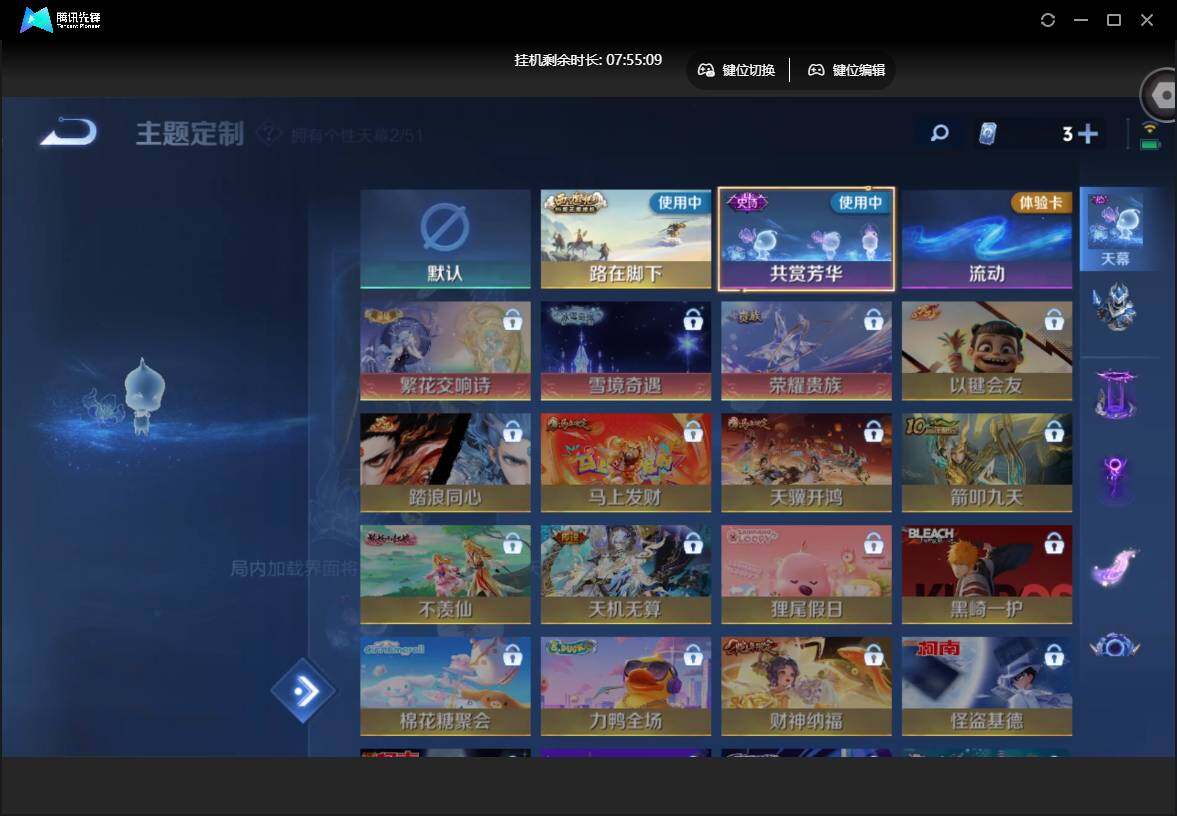The height and width of the screenshot is (816, 1177).
Task: Open 键位编辑 key mapping editor
Action: [x=846, y=70]
